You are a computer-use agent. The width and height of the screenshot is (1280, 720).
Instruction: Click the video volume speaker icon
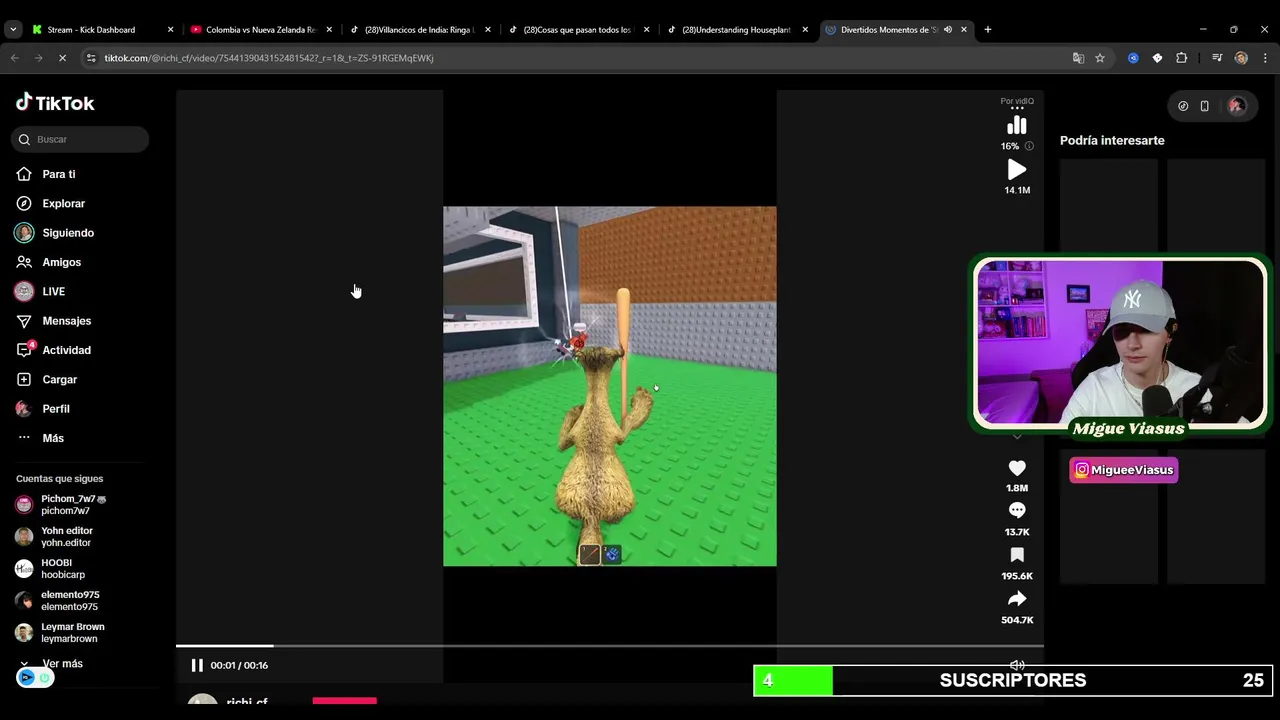(x=1017, y=665)
